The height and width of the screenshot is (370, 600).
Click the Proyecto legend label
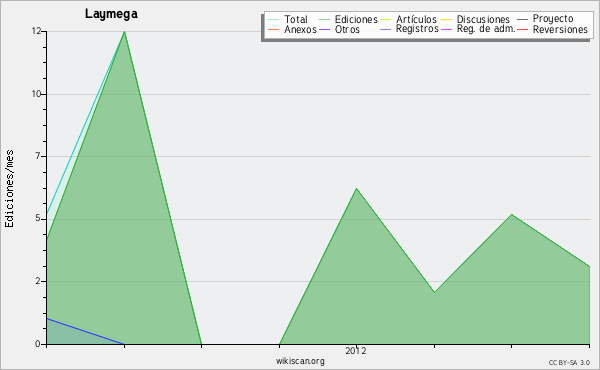pyautogui.click(x=553, y=19)
